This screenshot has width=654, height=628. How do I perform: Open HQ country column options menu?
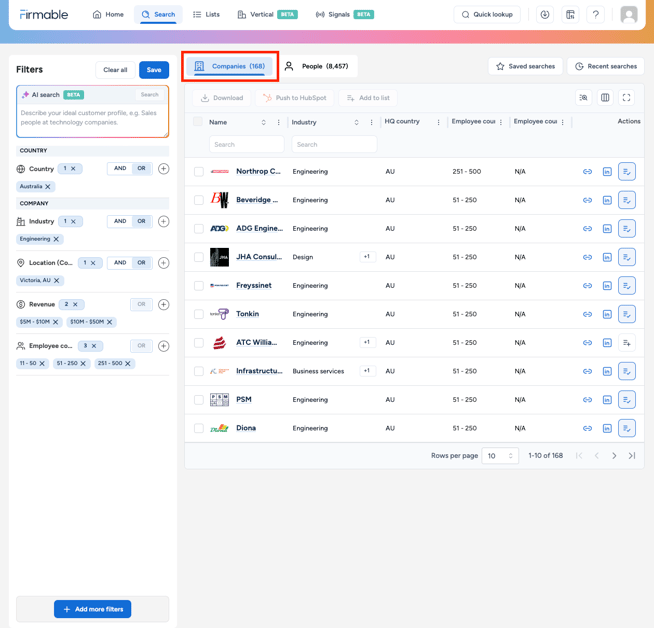tap(438, 122)
